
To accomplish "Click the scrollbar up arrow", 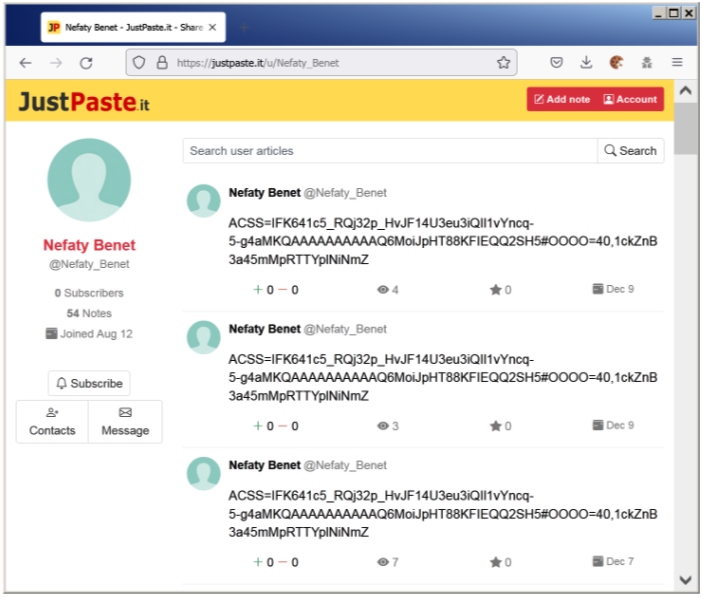I will pos(685,91).
